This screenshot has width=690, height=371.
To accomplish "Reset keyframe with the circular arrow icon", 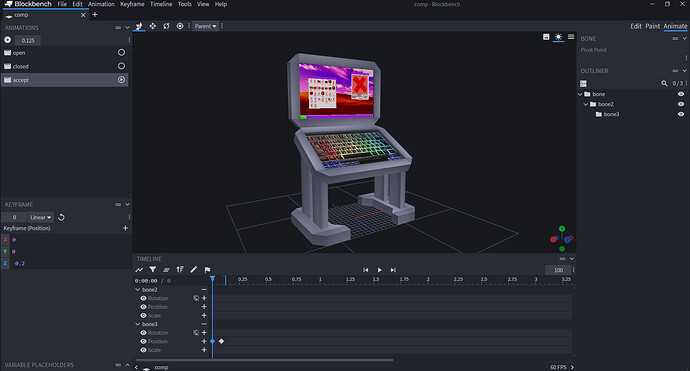I will 62,217.
